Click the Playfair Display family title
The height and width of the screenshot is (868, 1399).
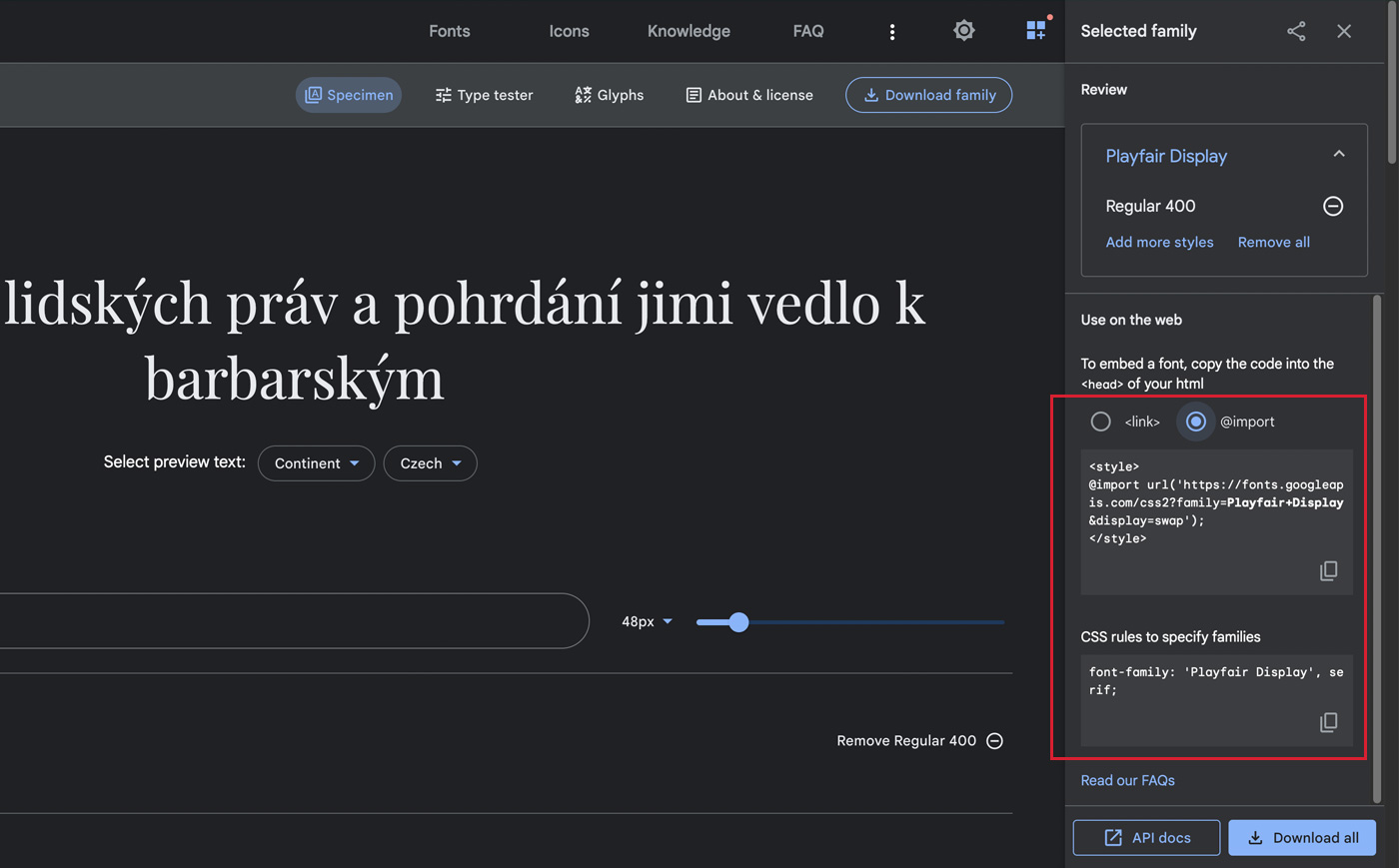click(1166, 156)
